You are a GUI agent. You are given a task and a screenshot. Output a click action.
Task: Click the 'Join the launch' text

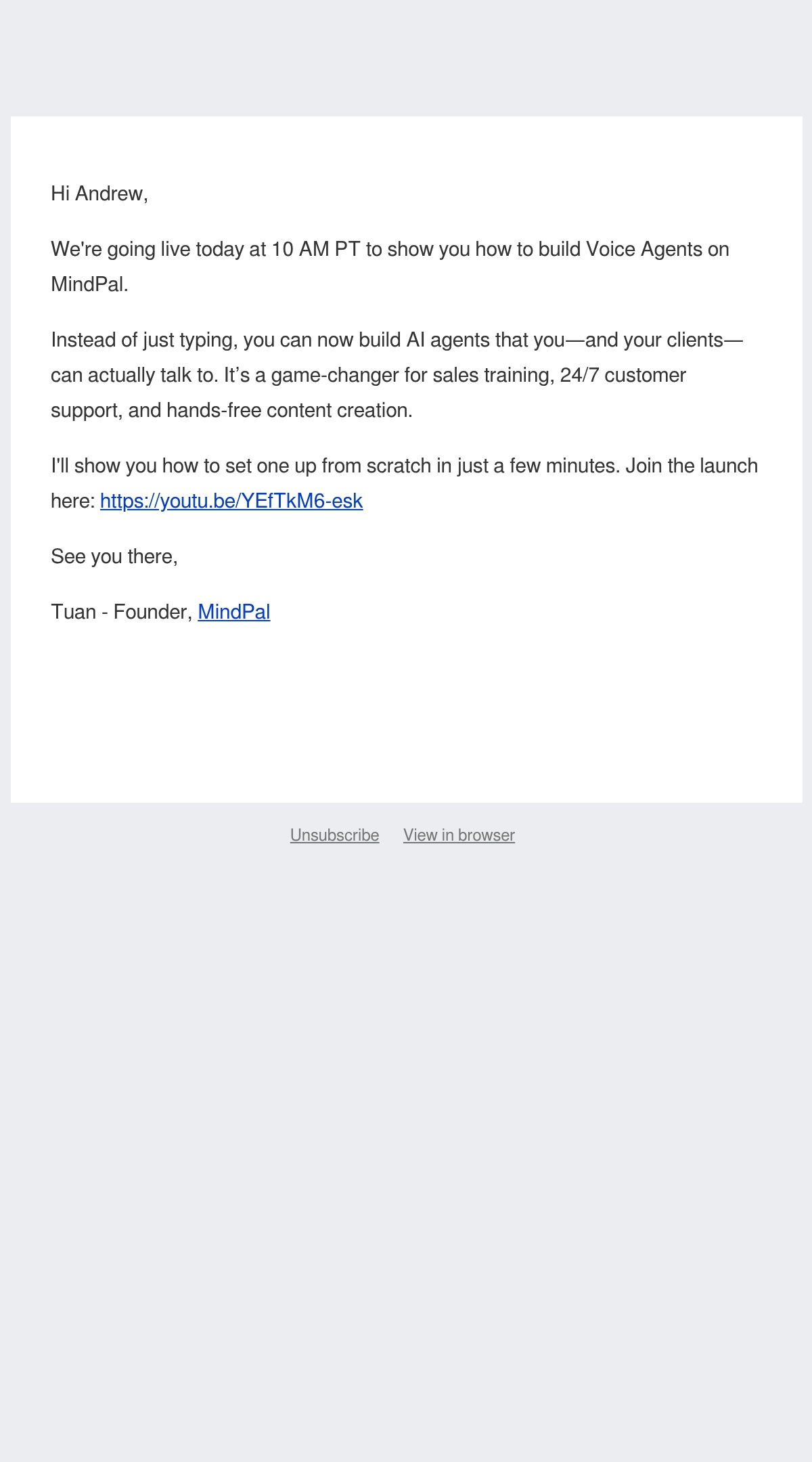click(692, 466)
